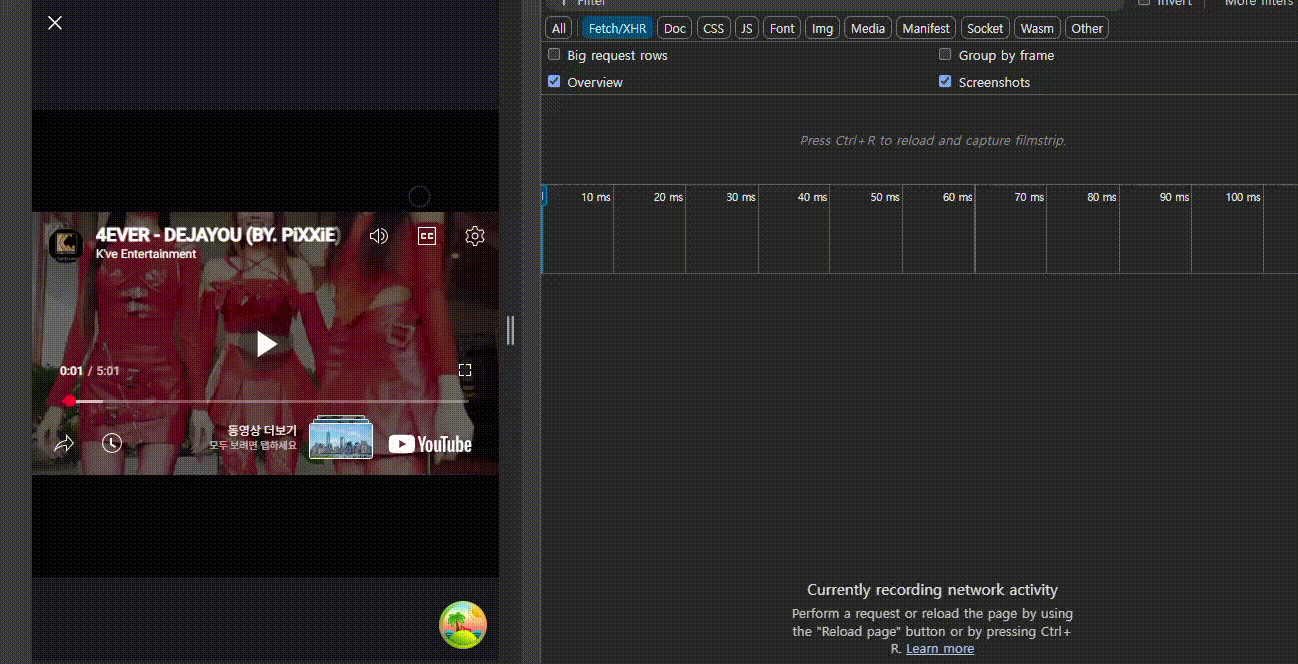This screenshot has height=664, width=1298.
Task: Click the devtools panel divider handle
Action: click(x=510, y=330)
